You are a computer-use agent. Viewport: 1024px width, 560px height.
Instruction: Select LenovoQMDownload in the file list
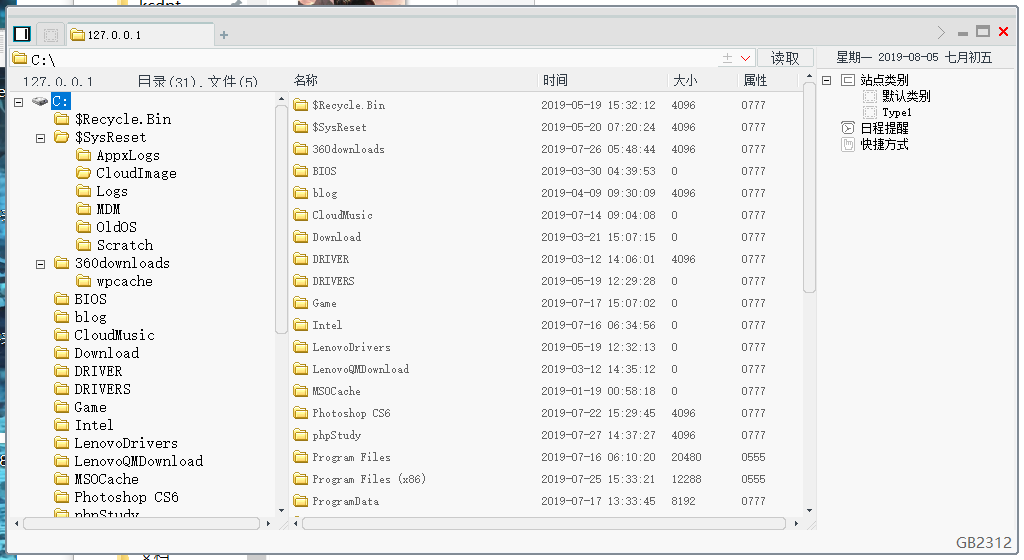(360, 369)
